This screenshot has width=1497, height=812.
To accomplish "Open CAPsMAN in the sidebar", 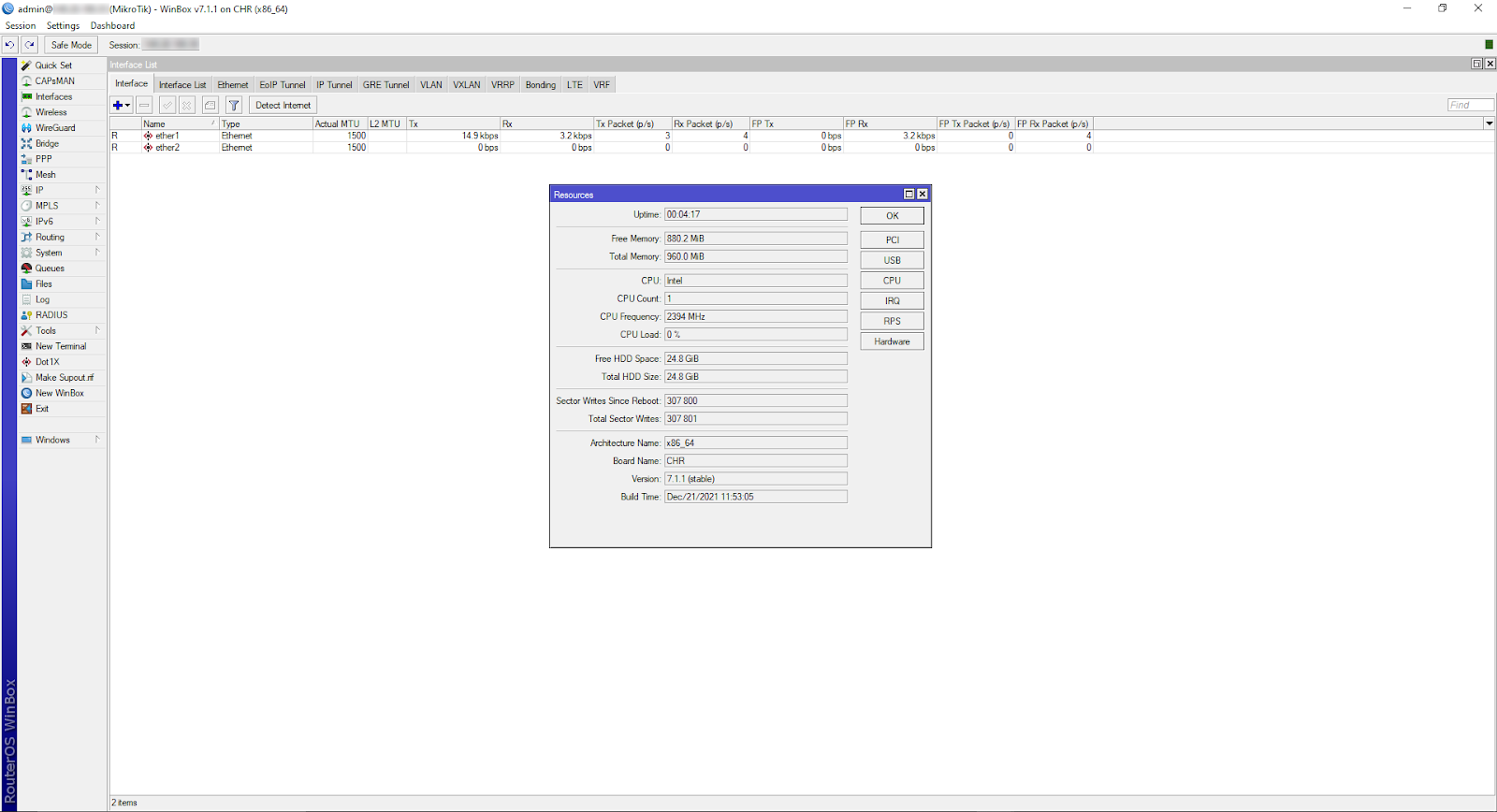I will [x=54, y=81].
